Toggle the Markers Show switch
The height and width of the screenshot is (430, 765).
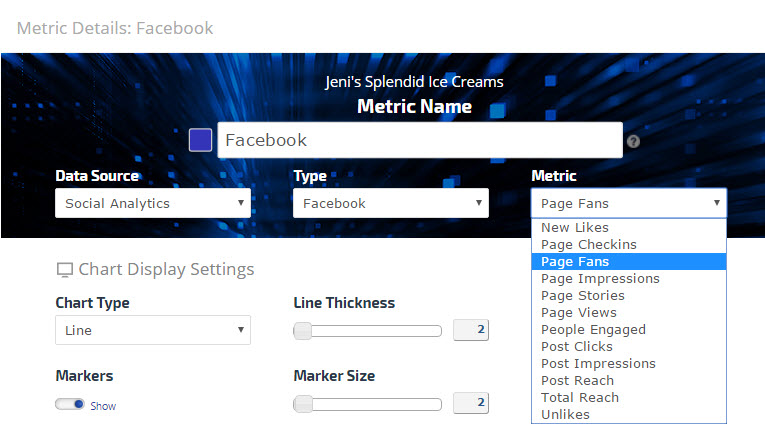click(x=70, y=405)
